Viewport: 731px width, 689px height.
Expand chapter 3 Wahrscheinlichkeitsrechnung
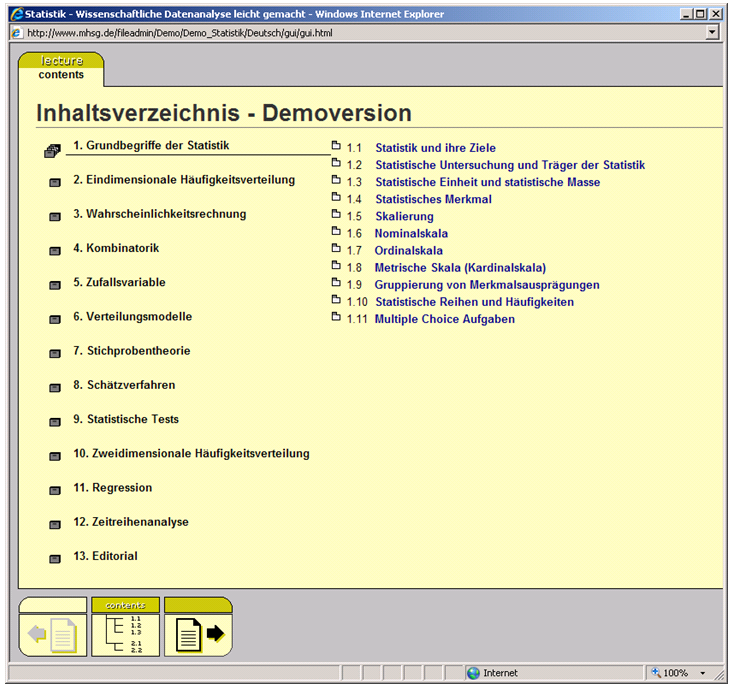click(159, 214)
